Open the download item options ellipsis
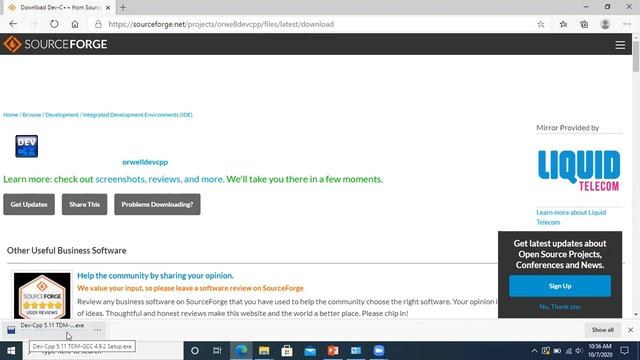 pos(97,329)
